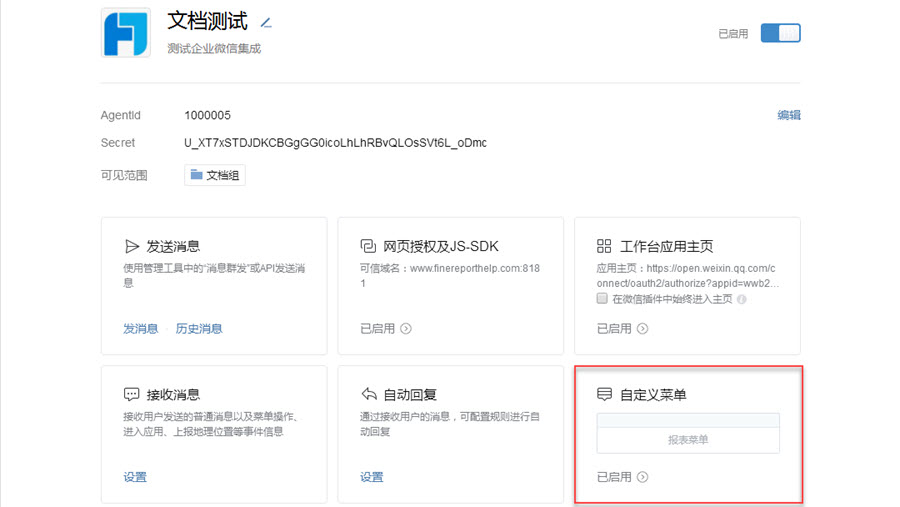Click the 自动回复 card title
900x507 pixels.
pos(410,394)
